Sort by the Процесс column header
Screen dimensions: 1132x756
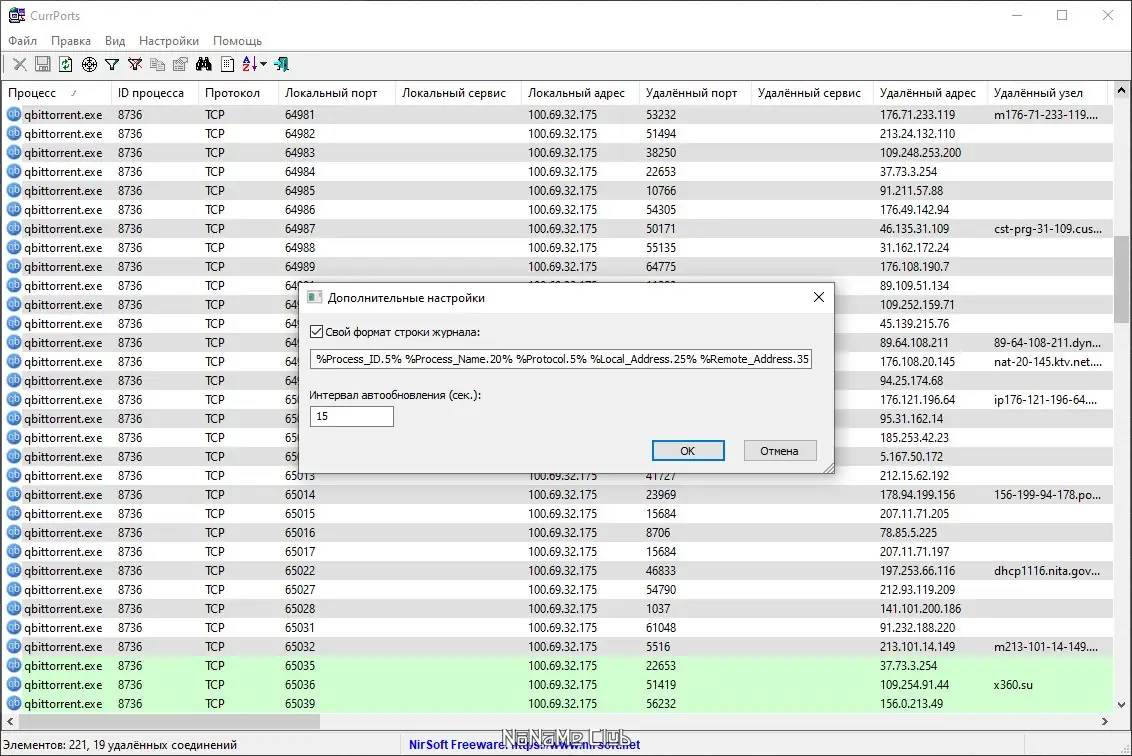tap(56, 92)
